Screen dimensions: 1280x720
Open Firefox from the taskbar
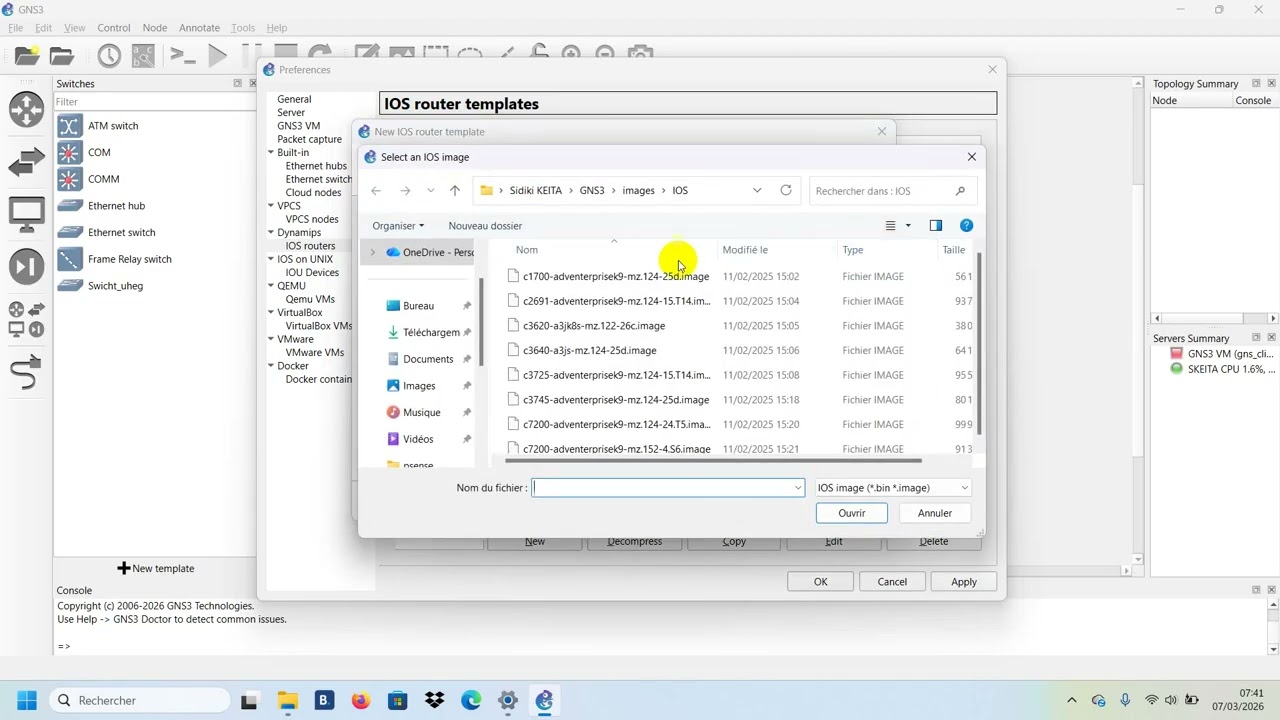361,701
